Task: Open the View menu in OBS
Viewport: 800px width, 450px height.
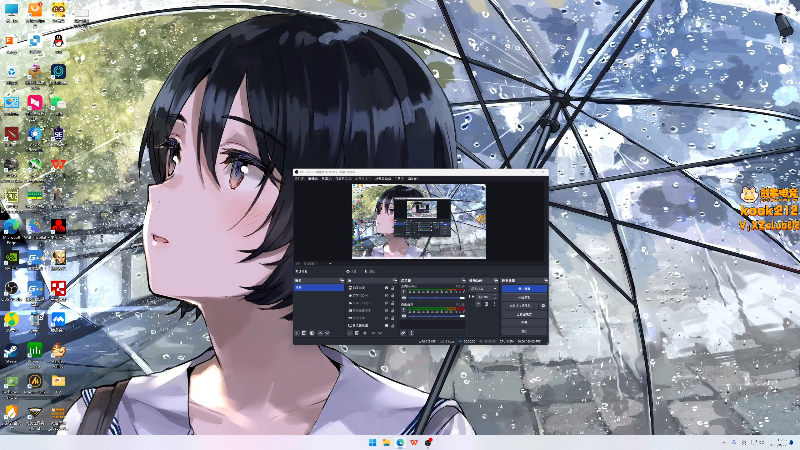Action: pos(327,179)
